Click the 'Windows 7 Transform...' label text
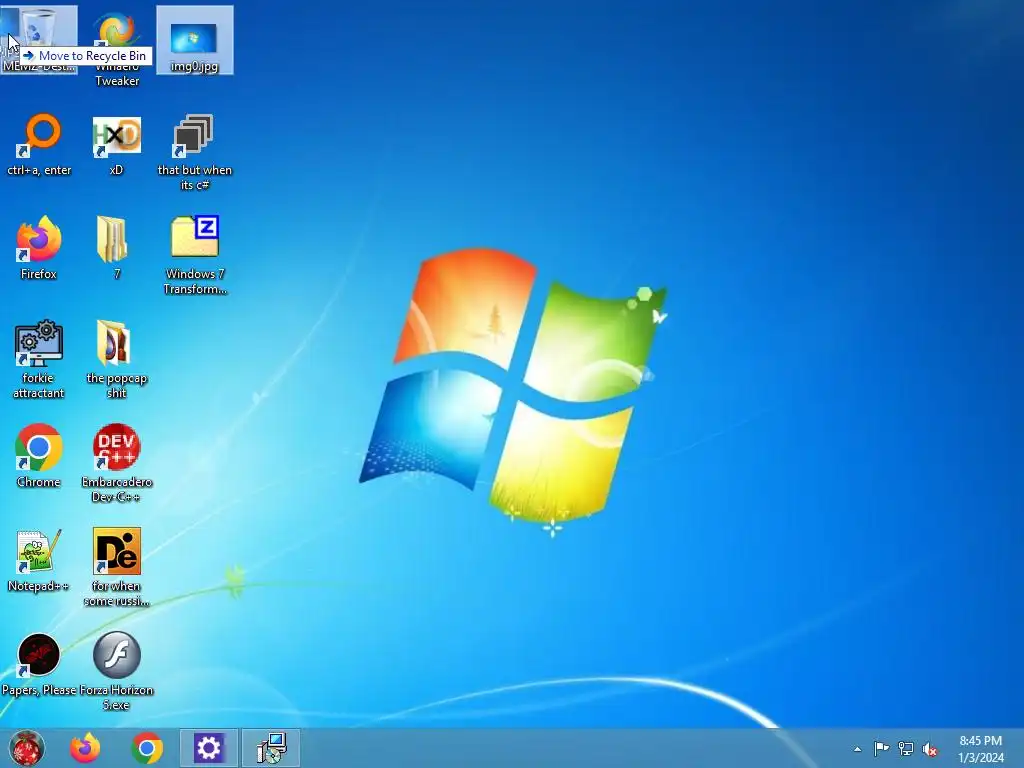Screen dimensions: 1024x768 click(195, 281)
